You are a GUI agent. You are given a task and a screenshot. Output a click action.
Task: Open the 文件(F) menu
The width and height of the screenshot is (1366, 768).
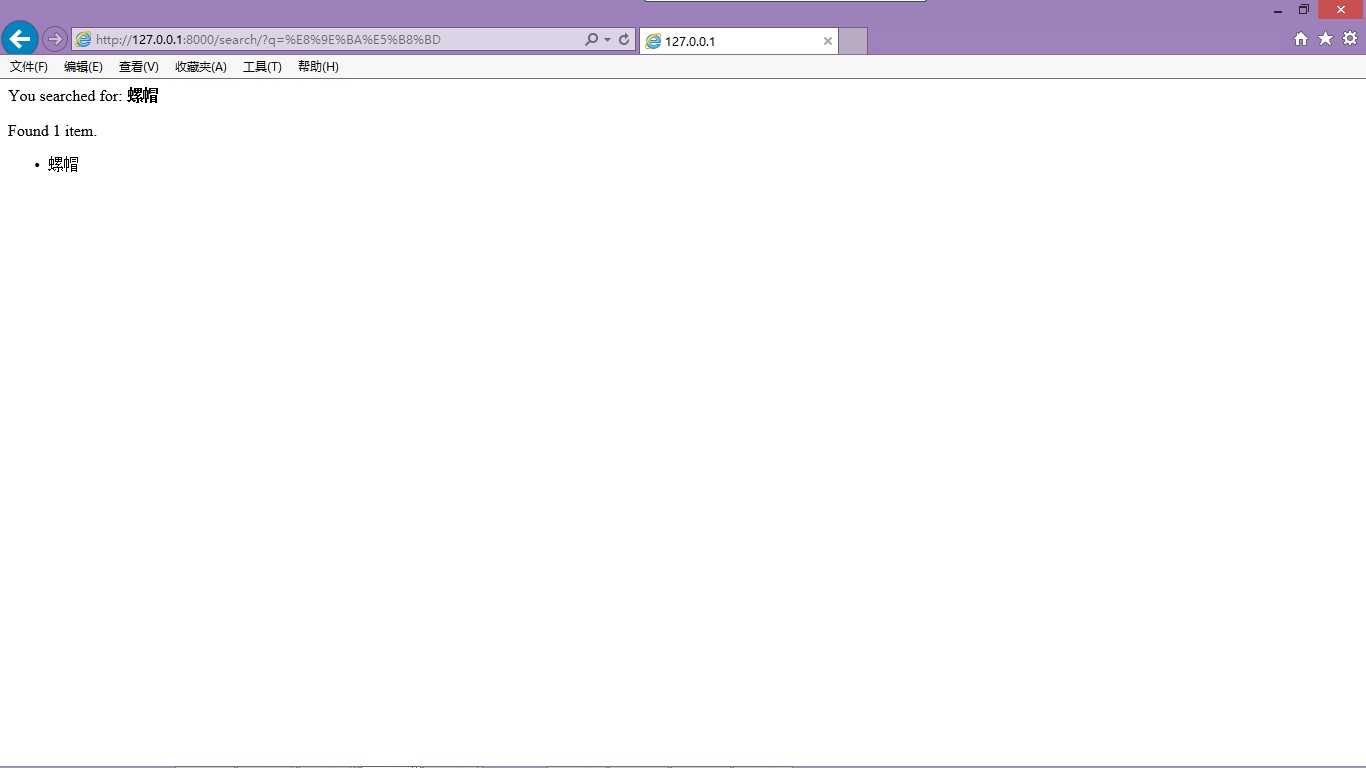click(x=29, y=67)
